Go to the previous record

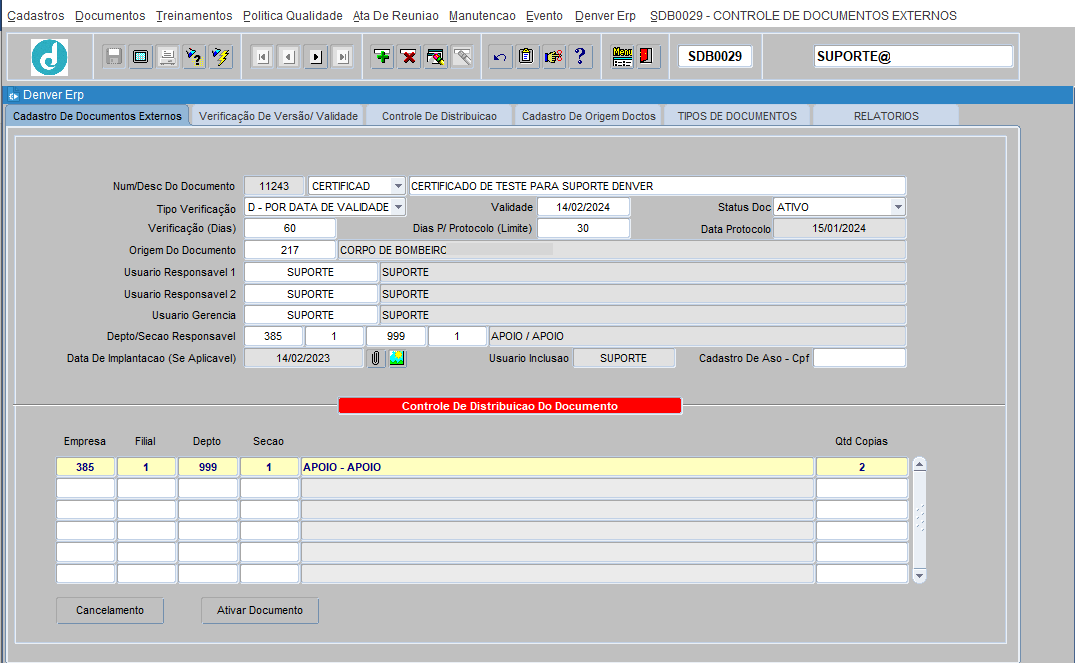coord(289,57)
